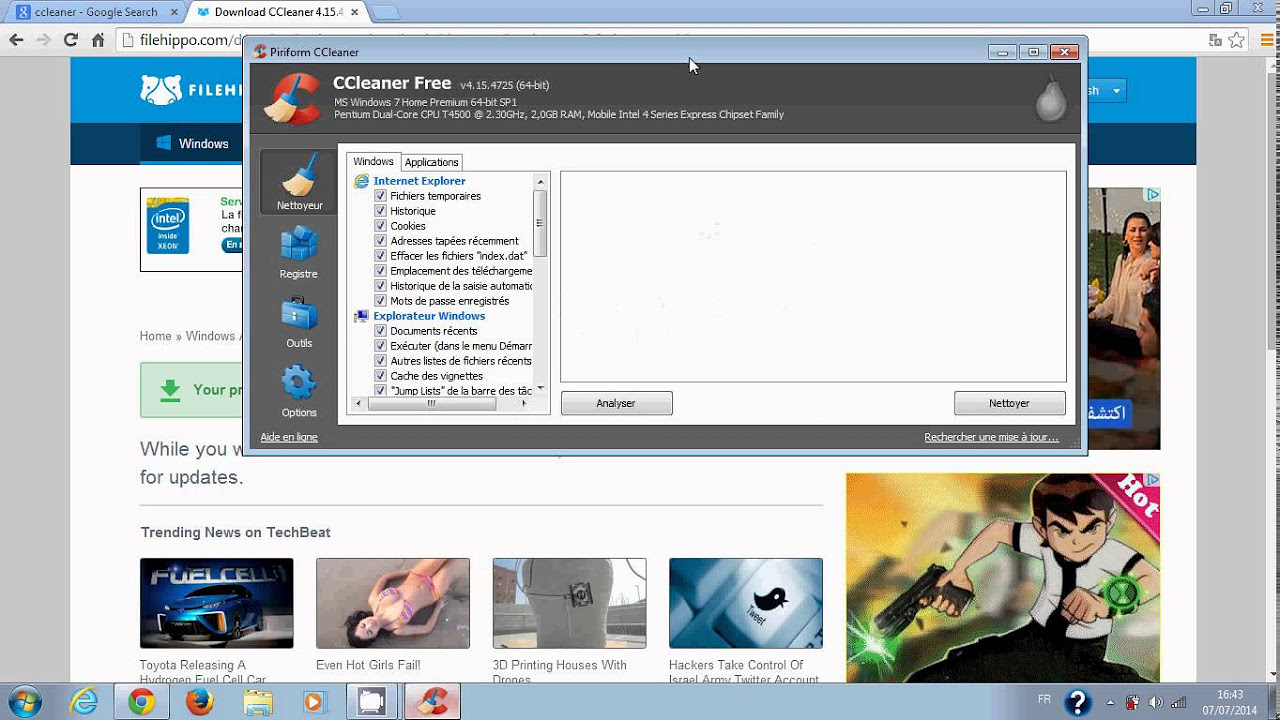Viewport: 1280px width, 720px height.
Task: Show hidden tray icons arrow
Action: (x=1109, y=702)
